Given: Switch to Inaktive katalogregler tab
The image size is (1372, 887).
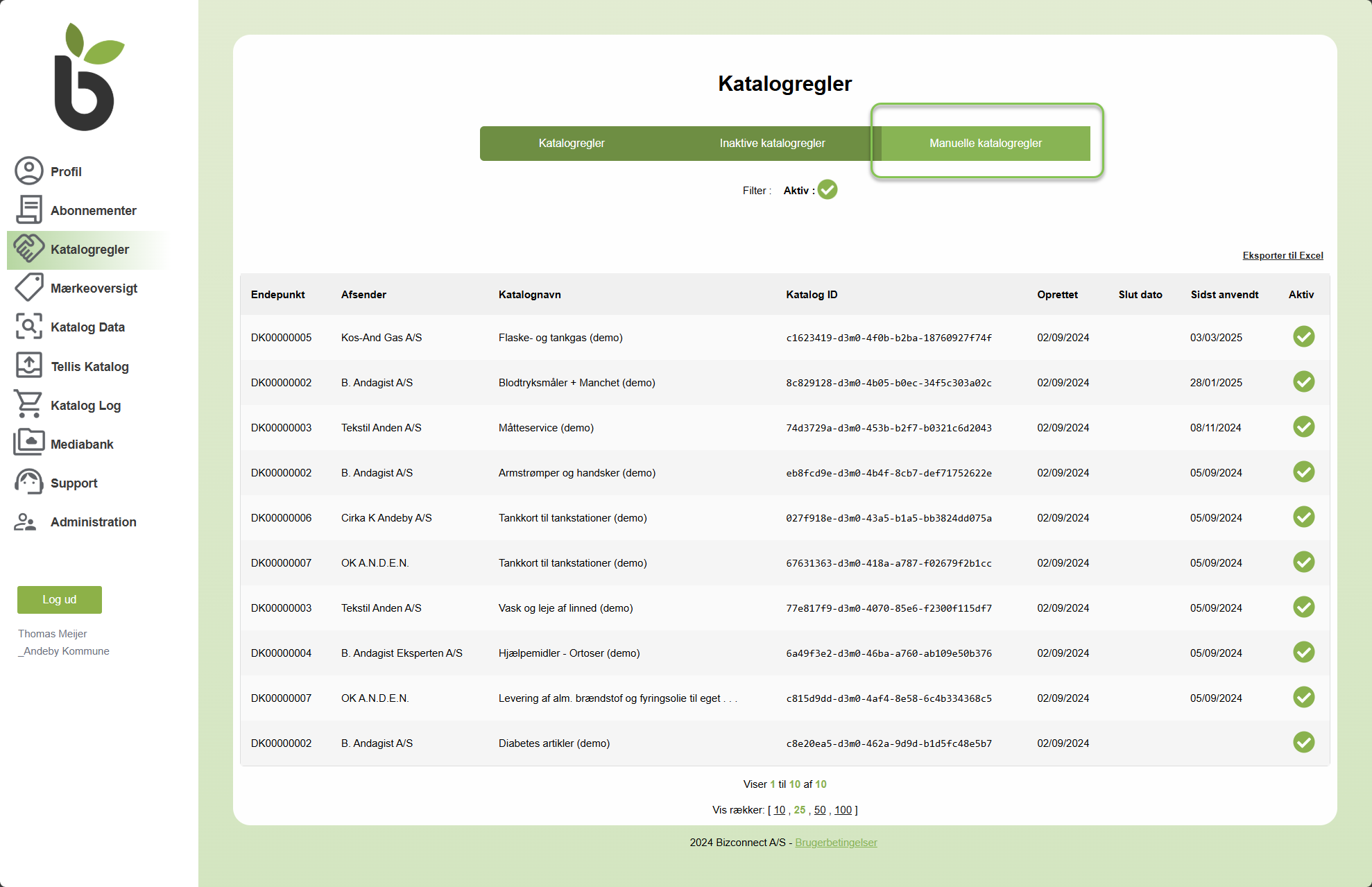Looking at the screenshot, I should [772, 144].
